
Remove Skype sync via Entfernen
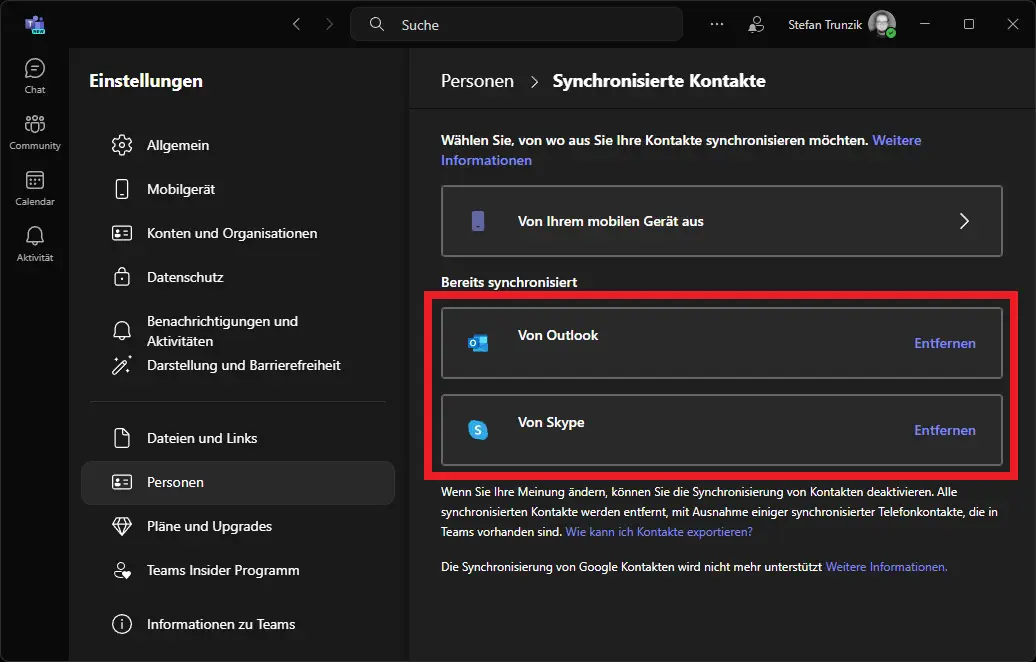944,430
